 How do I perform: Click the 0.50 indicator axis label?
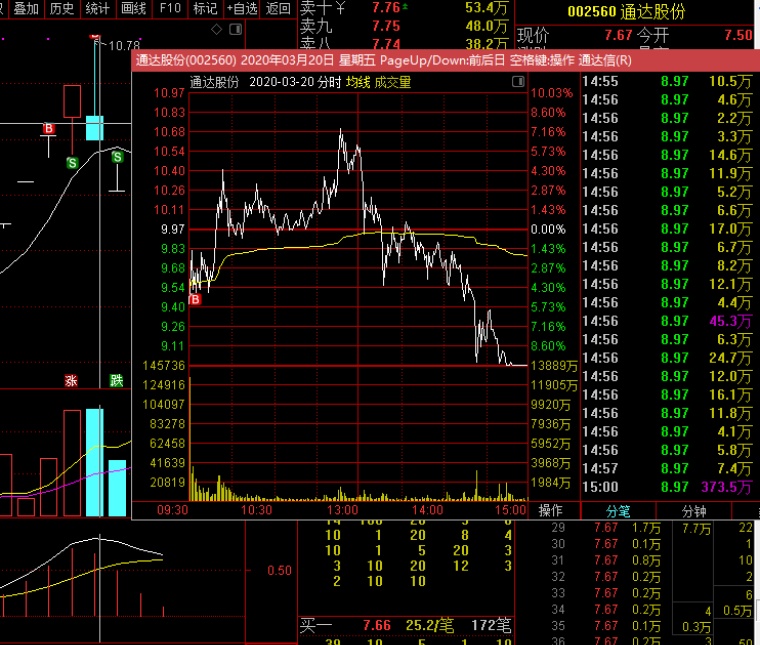280,570
